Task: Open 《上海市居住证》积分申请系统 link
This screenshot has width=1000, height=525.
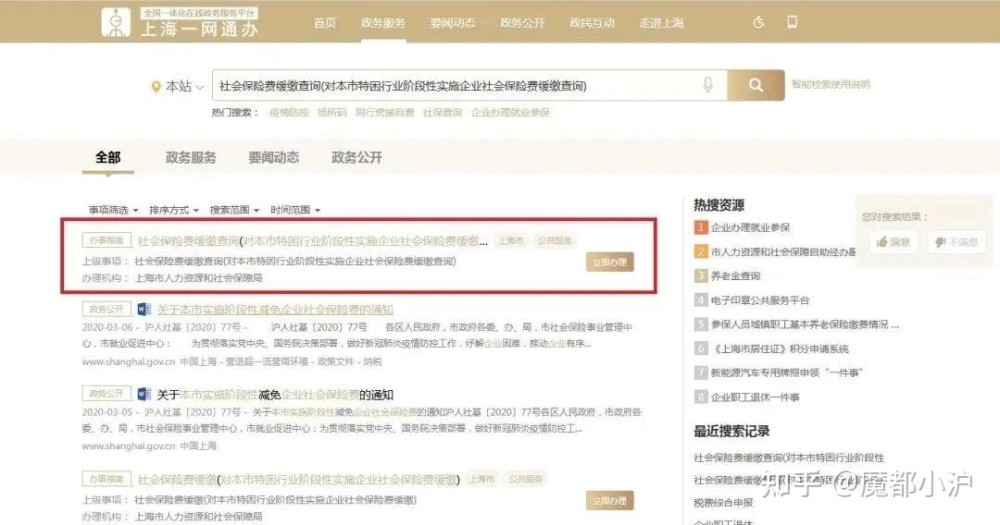Action: pyautogui.click(x=779, y=348)
